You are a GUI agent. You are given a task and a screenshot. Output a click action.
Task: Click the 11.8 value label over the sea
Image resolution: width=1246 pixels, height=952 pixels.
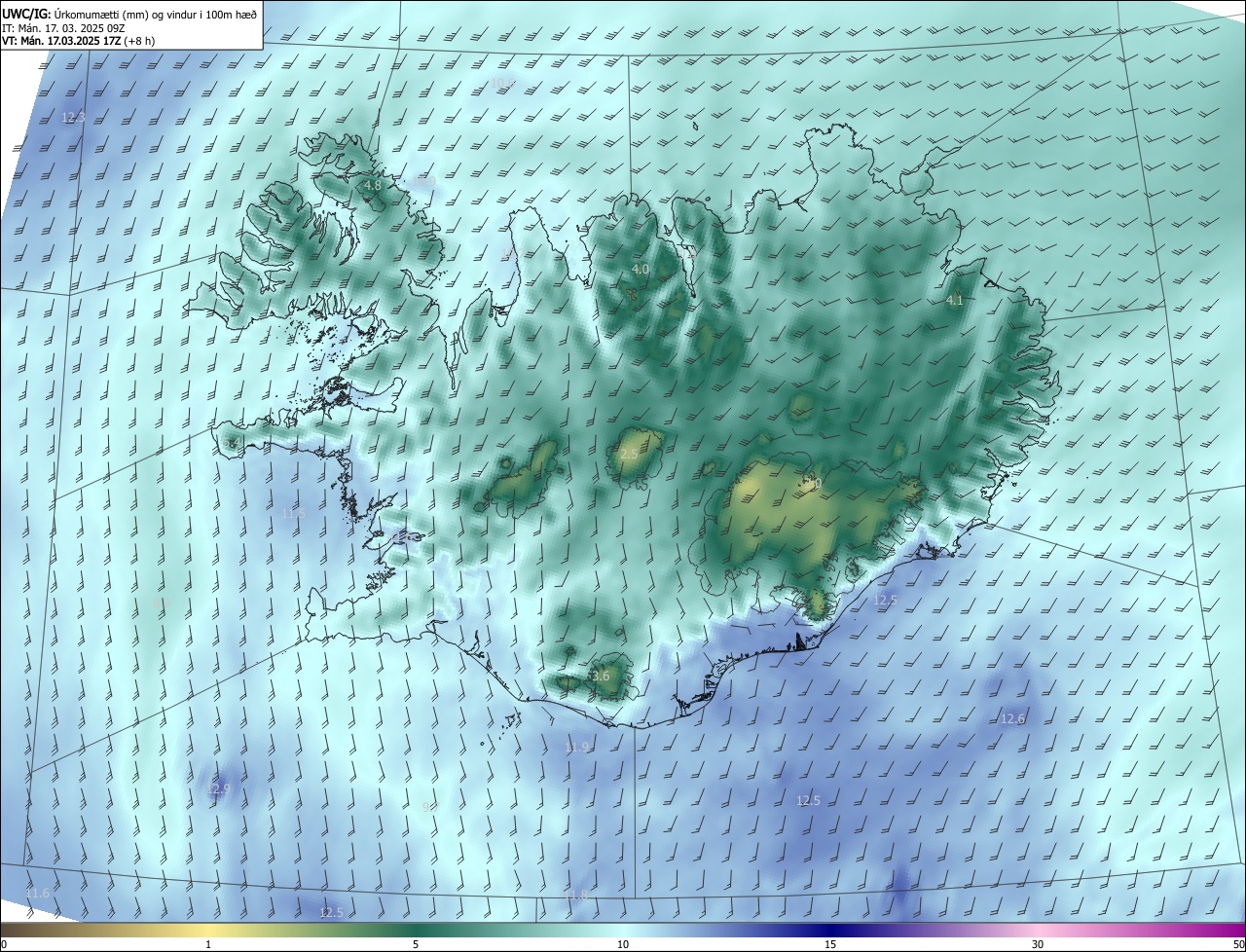[x=577, y=895]
